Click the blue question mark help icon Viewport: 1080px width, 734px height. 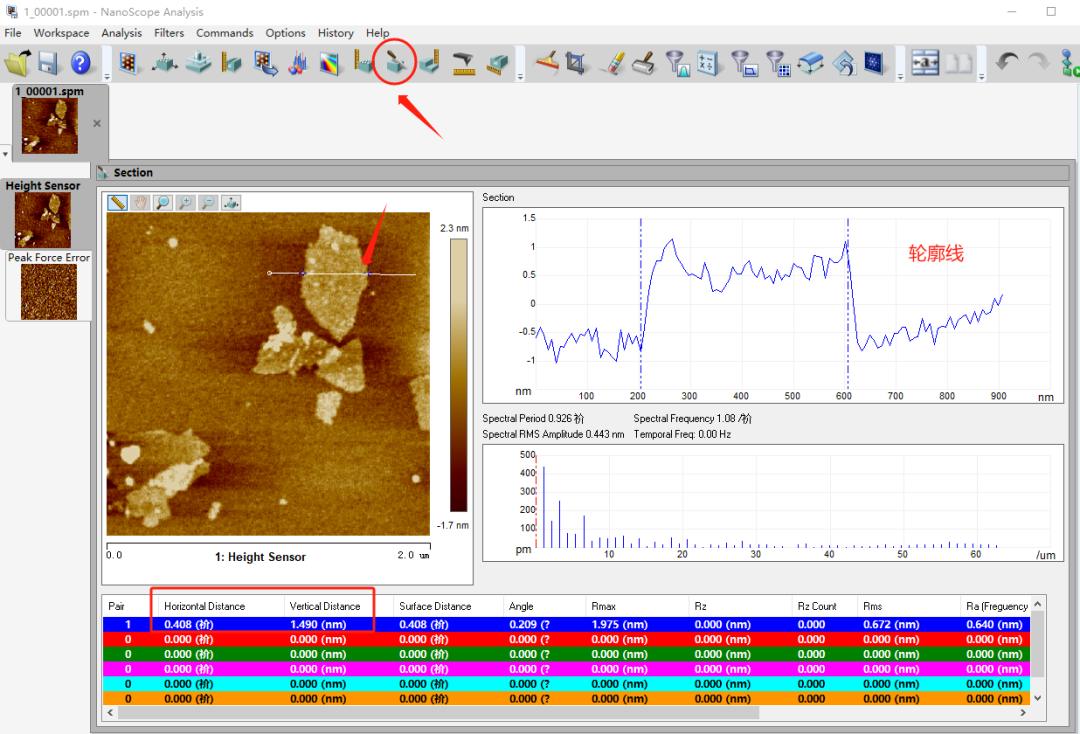click(81, 64)
